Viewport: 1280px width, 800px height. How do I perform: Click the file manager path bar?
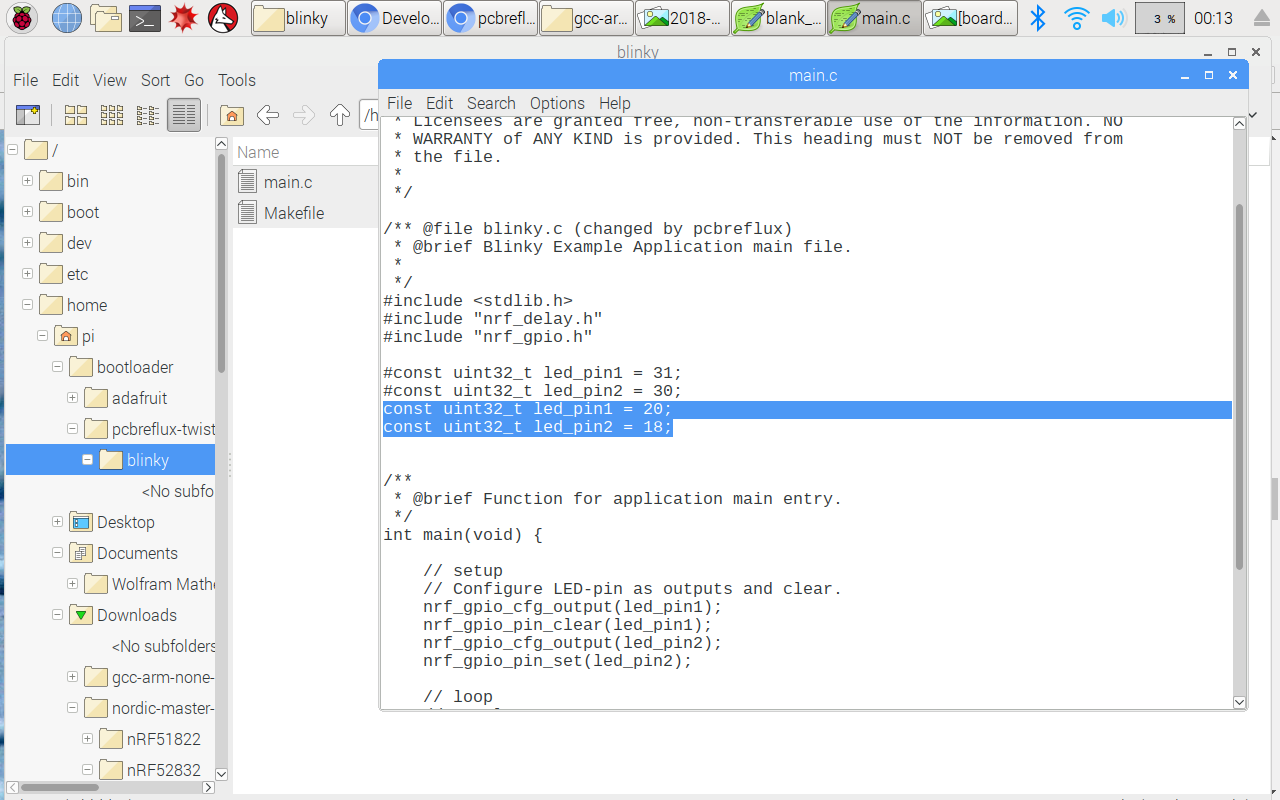click(x=369, y=115)
